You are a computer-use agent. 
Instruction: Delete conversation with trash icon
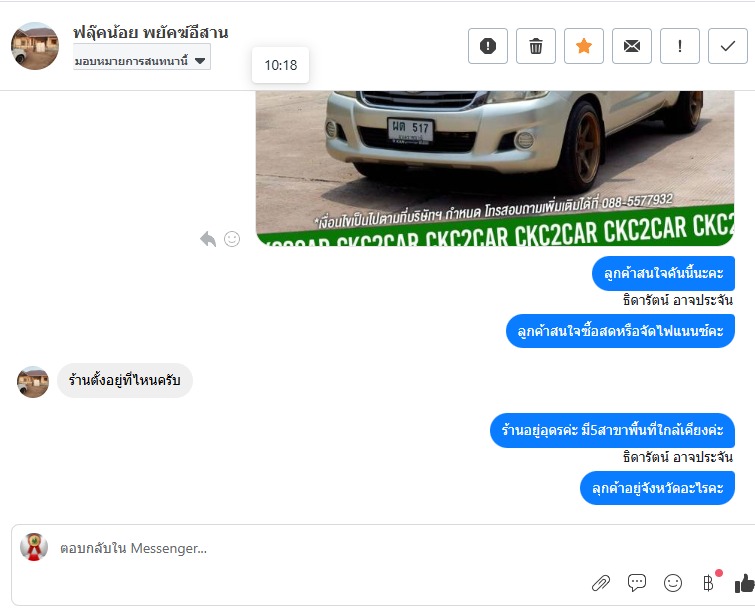point(536,46)
